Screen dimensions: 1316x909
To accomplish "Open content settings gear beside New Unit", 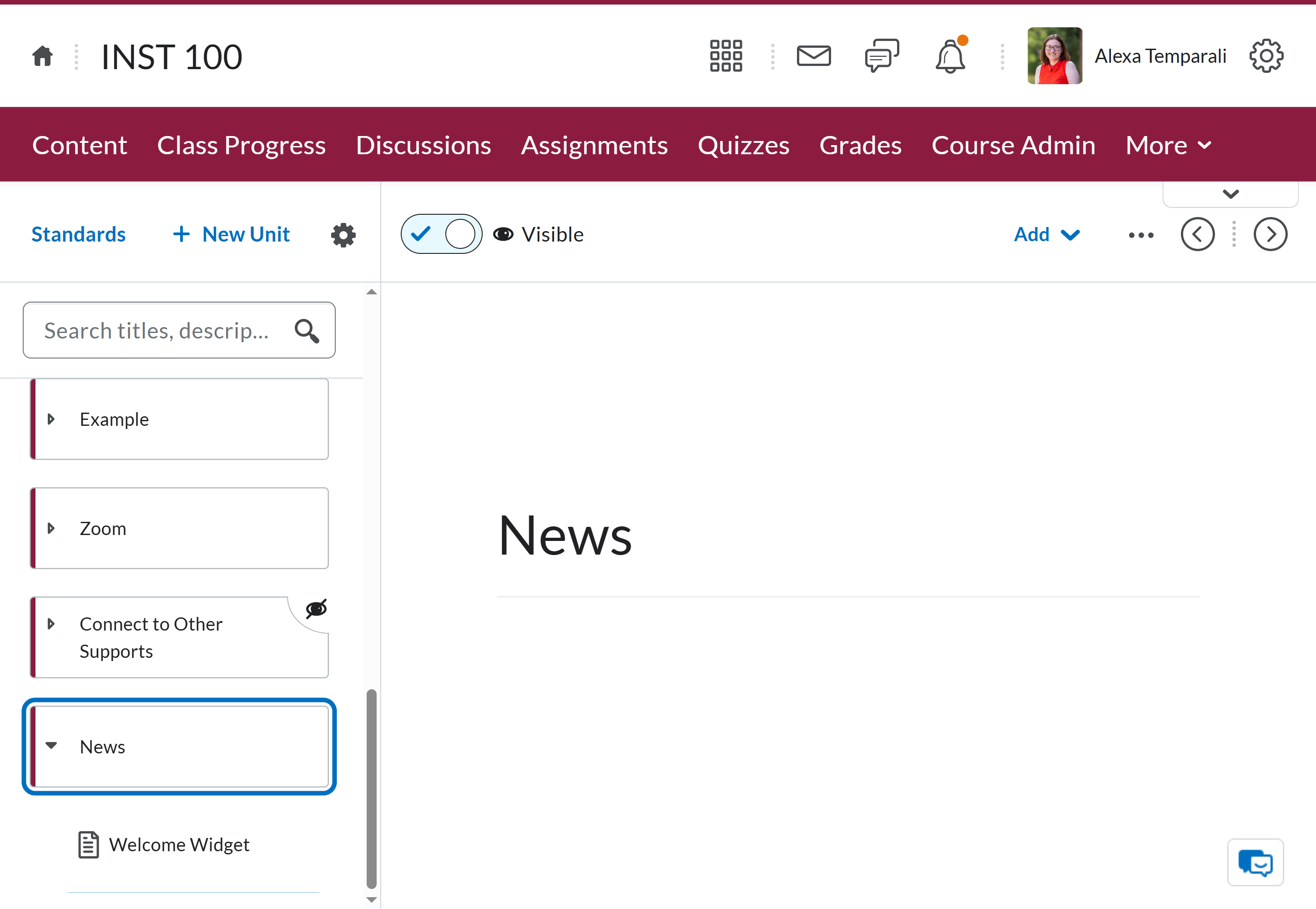I will tap(343, 235).
